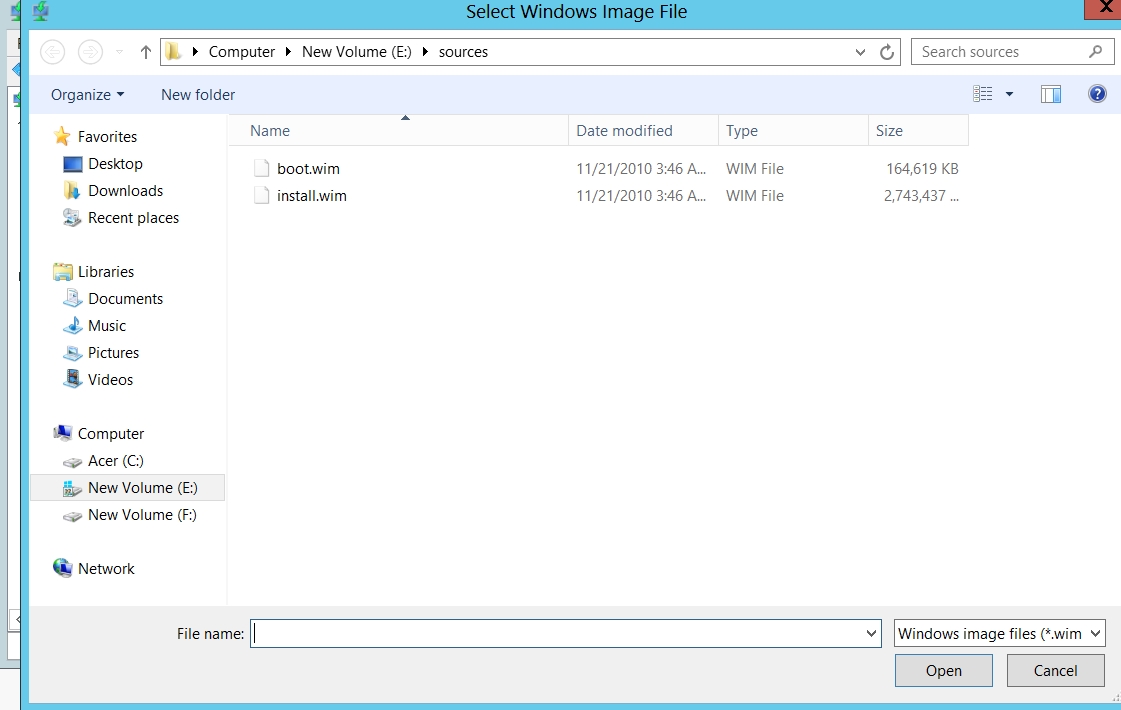This screenshot has height=710, width=1121.
Task: Select New Volume (E:) breadcrumb segment
Action: tap(357, 51)
